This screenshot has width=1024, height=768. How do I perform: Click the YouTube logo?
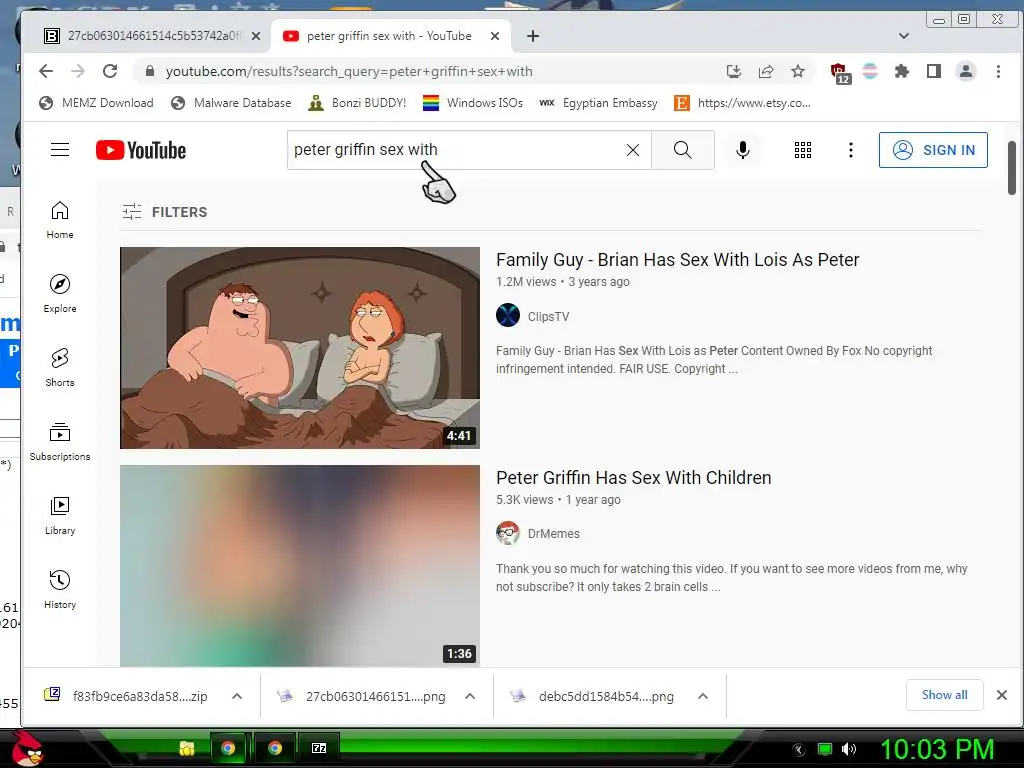point(141,150)
